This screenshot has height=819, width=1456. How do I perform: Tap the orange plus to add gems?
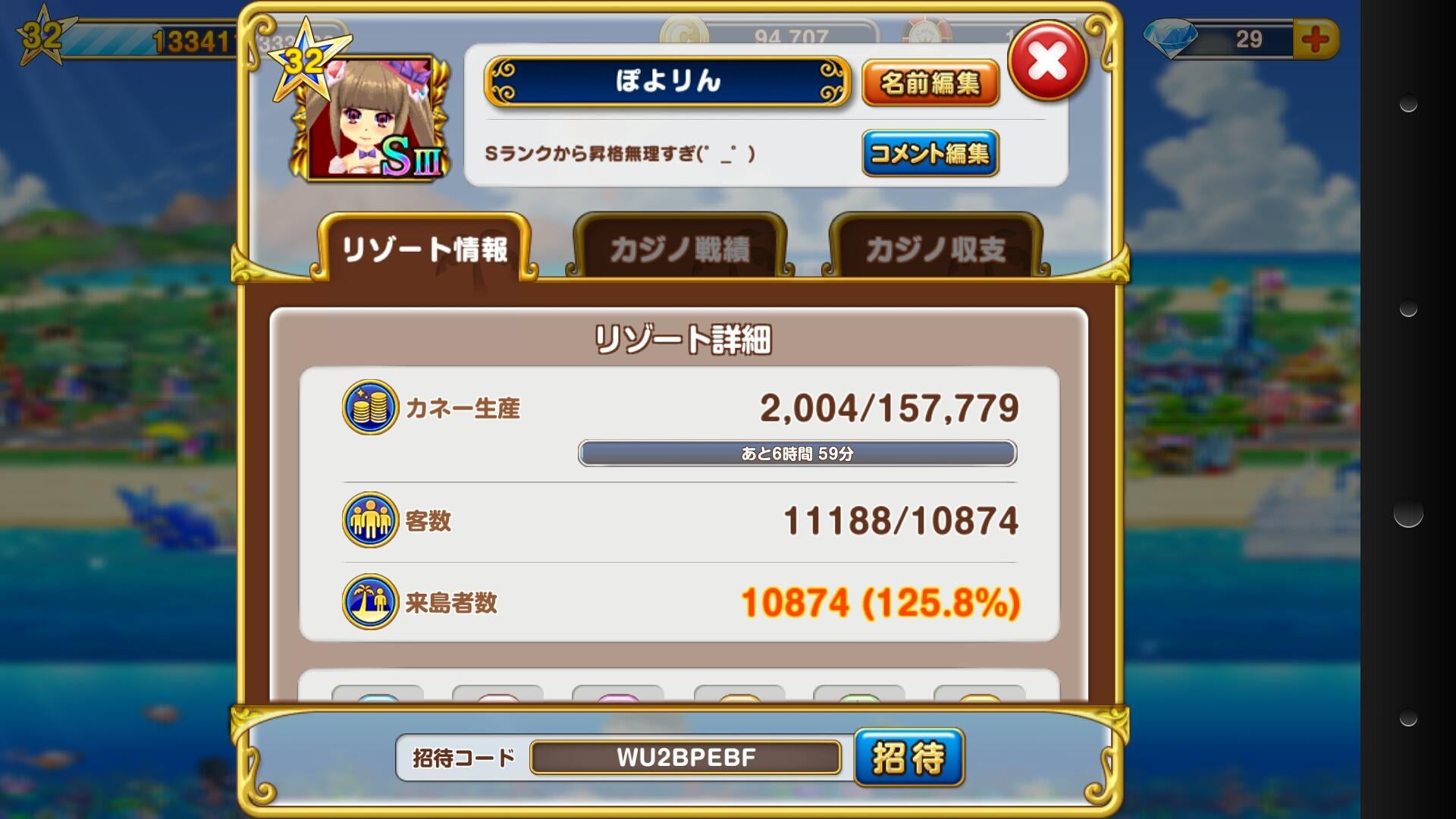point(1316,39)
